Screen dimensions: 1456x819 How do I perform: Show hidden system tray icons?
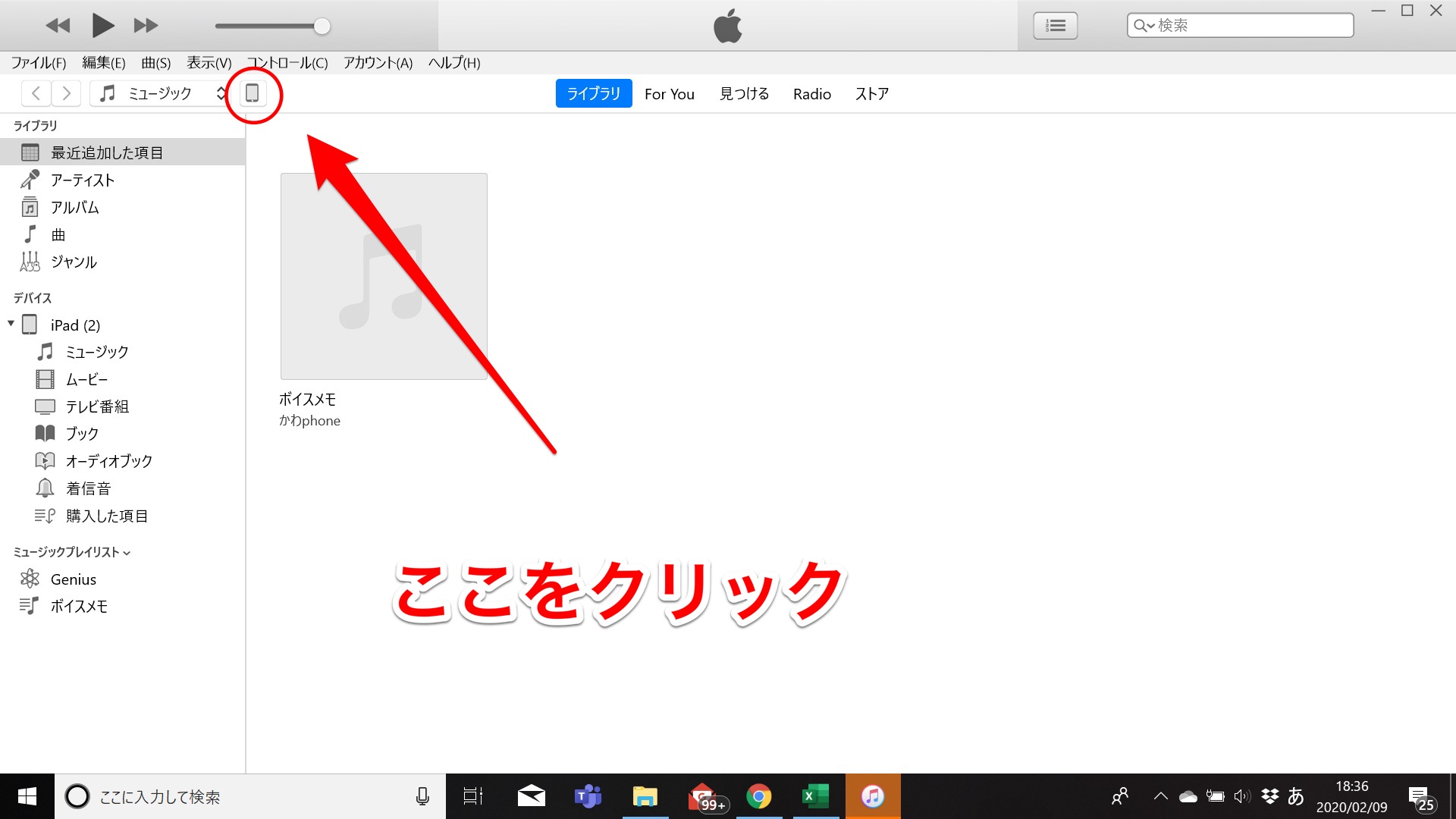click(x=1160, y=796)
